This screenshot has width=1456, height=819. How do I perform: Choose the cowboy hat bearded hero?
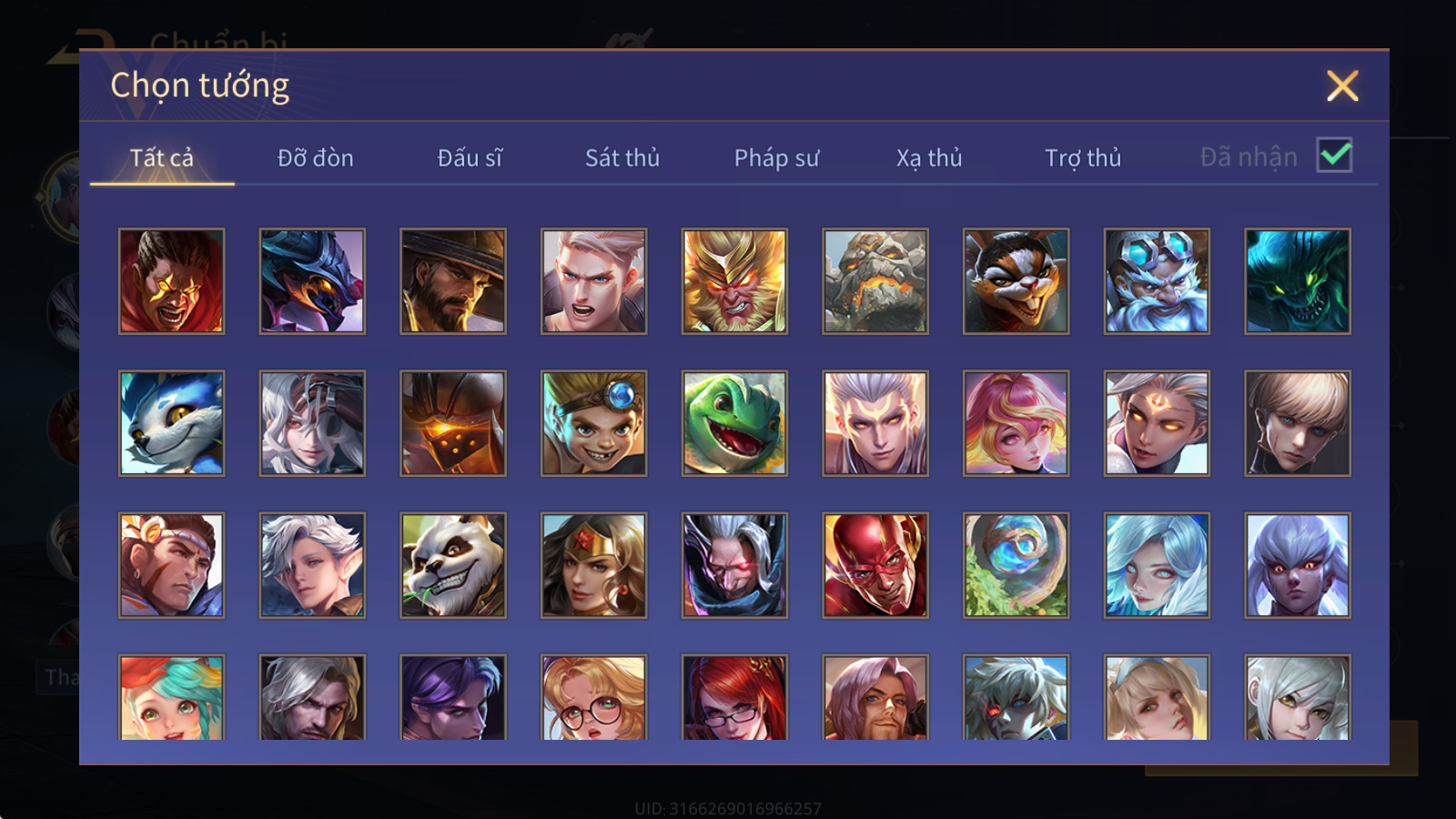point(453,281)
